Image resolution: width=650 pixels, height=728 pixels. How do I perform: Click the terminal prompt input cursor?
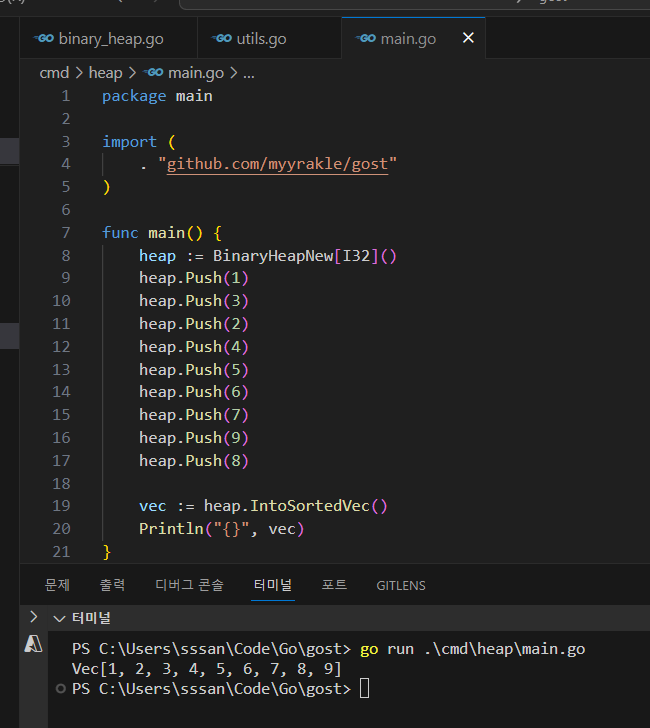coord(364,689)
